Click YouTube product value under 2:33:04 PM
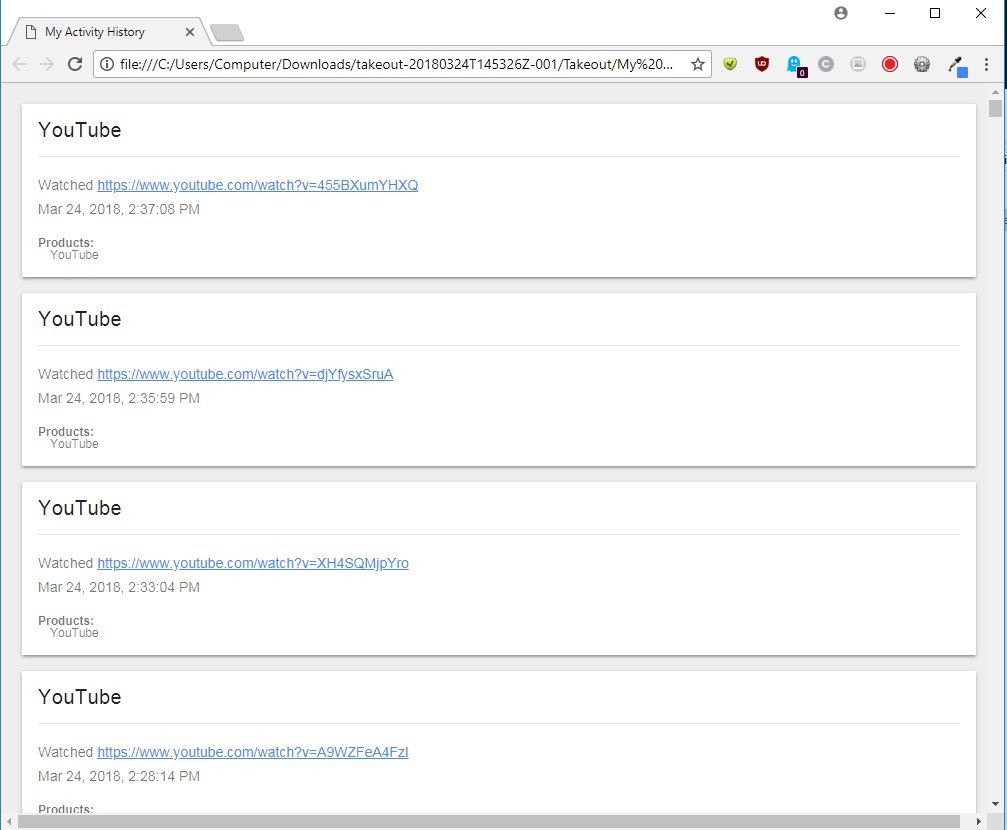 (74, 633)
